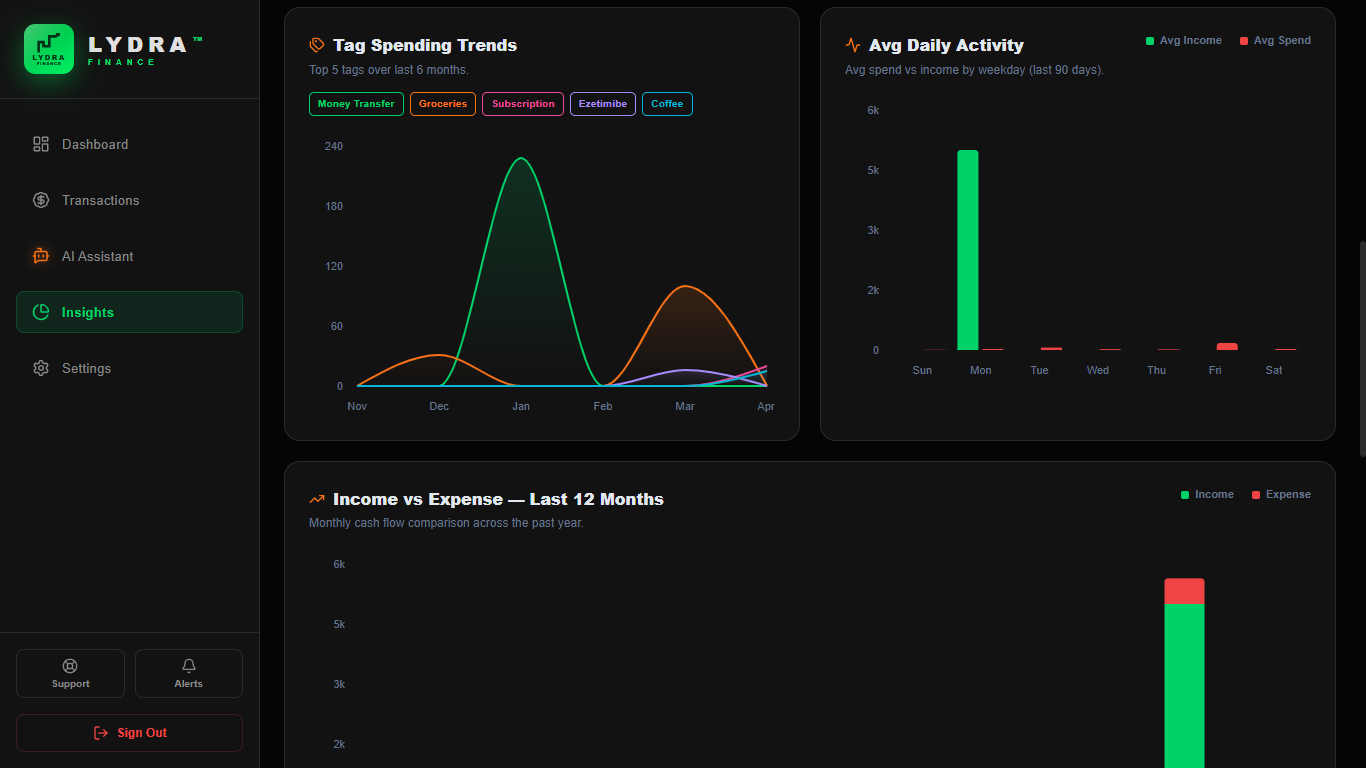Toggle the Coffee tag chip
Screen dimensions: 1366x768
[x=667, y=104]
